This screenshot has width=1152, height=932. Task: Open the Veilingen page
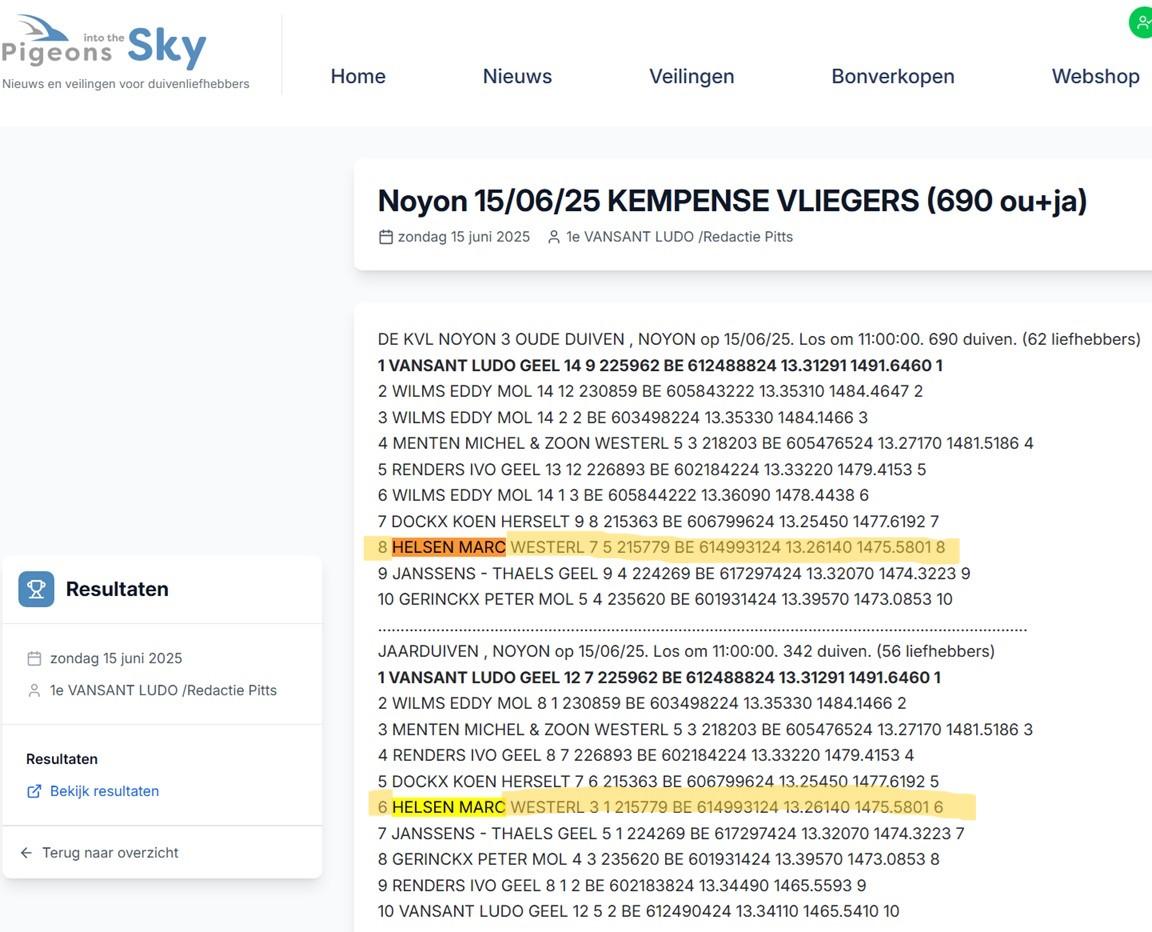(x=691, y=76)
